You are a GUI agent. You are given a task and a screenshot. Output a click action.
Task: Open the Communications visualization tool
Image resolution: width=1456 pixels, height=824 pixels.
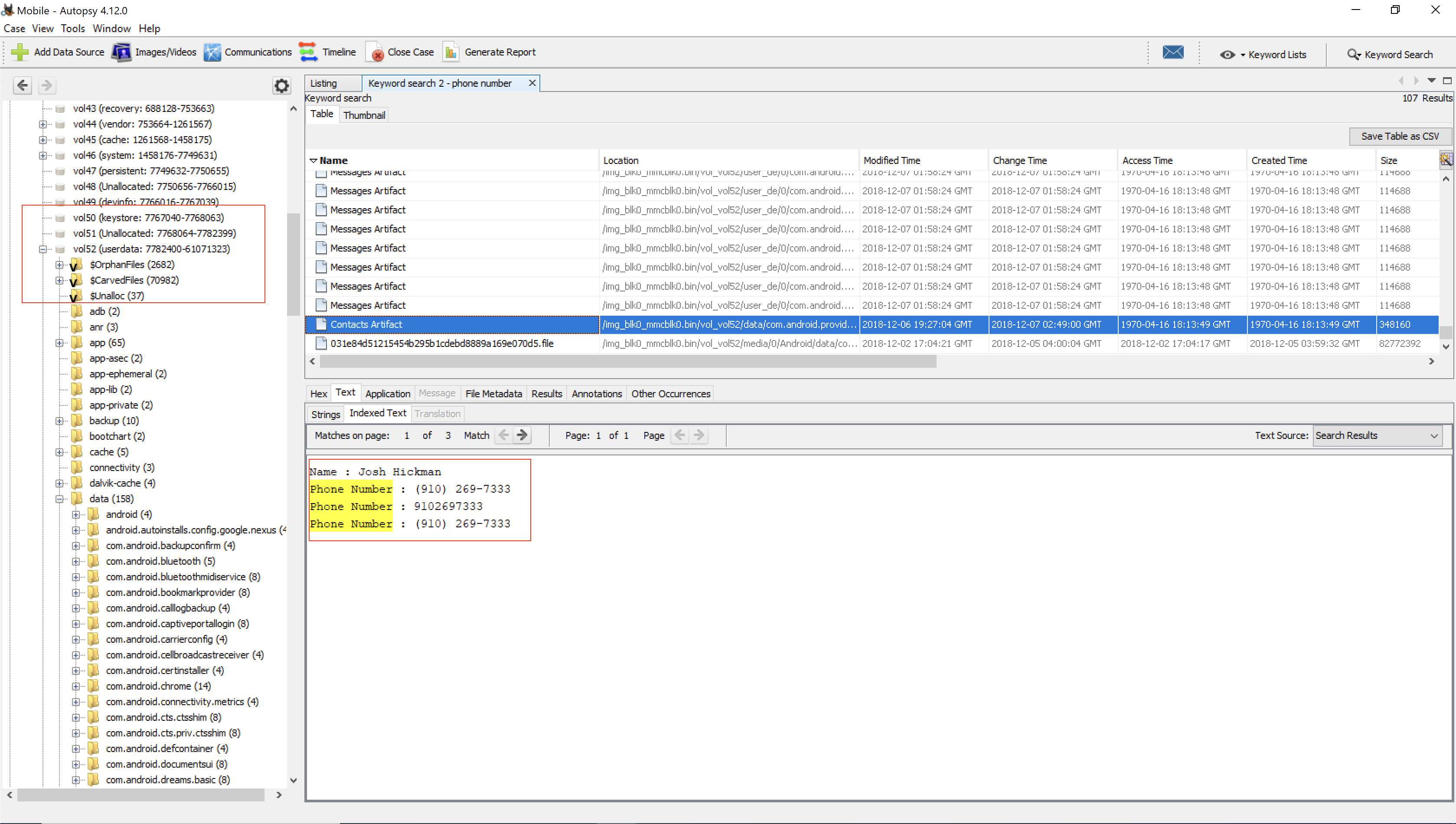click(248, 52)
